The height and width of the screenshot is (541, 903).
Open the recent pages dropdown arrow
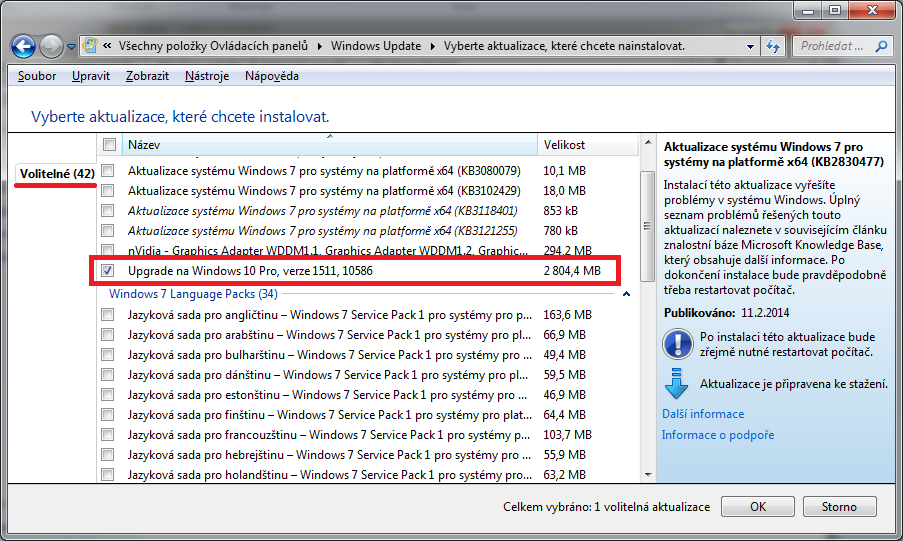point(72,47)
